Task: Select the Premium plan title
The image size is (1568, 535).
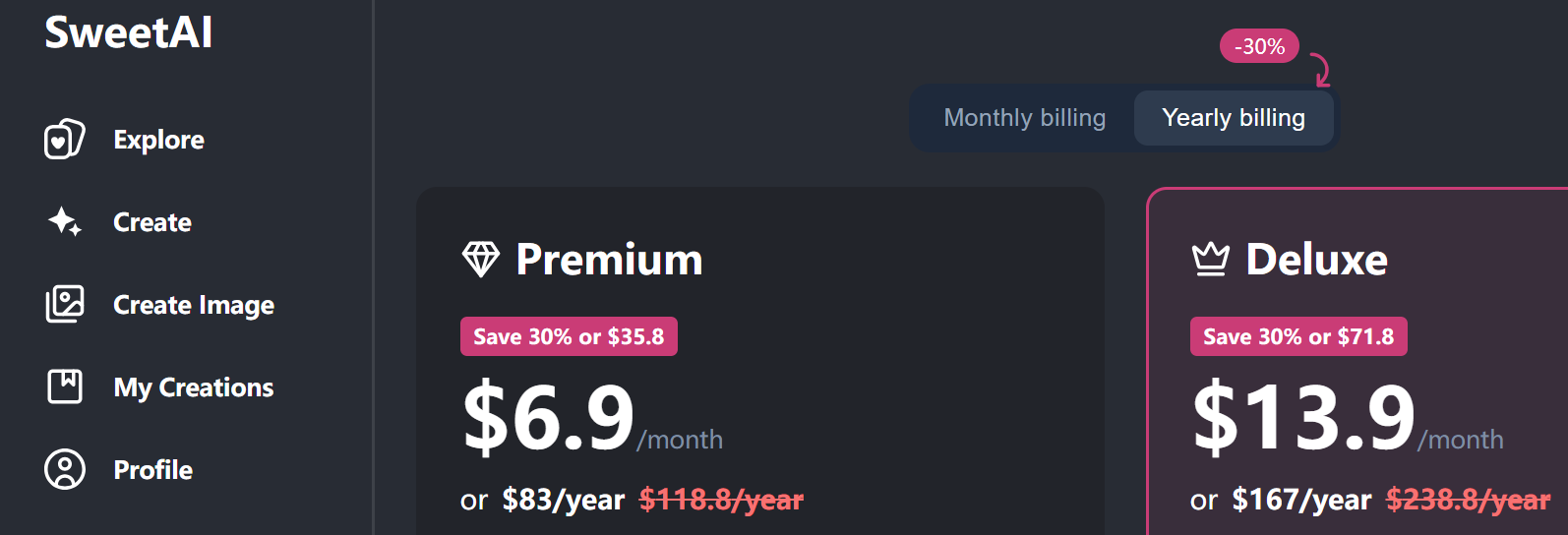Action: [609, 260]
